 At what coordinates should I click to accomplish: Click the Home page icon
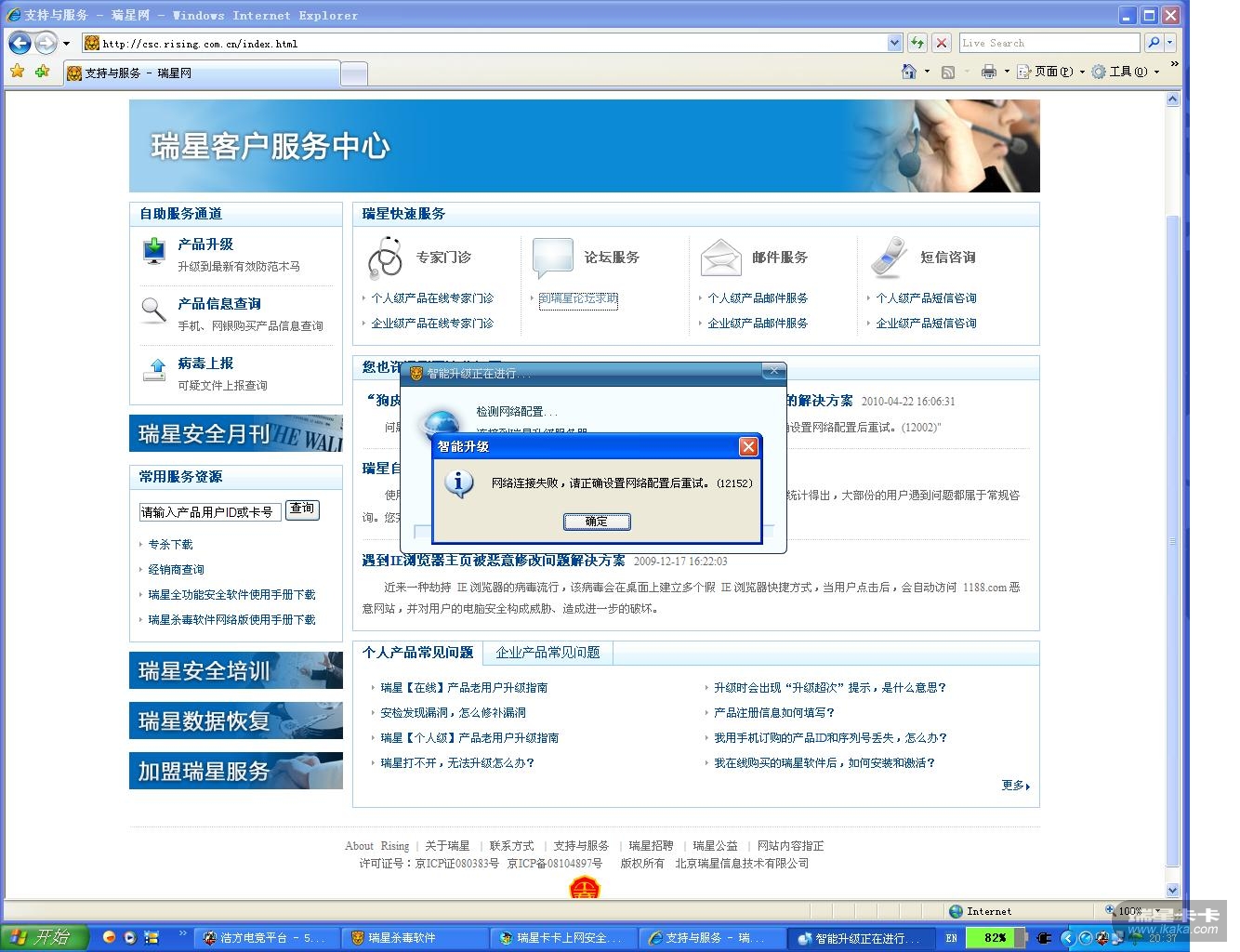(x=909, y=72)
